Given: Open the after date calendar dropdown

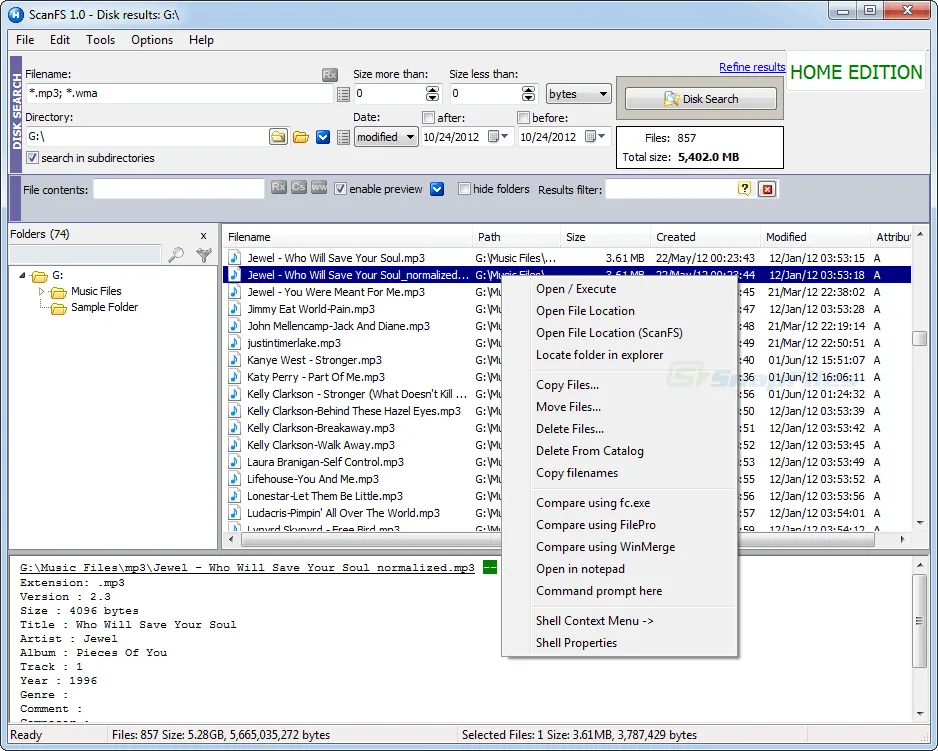Looking at the screenshot, I should pos(498,136).
